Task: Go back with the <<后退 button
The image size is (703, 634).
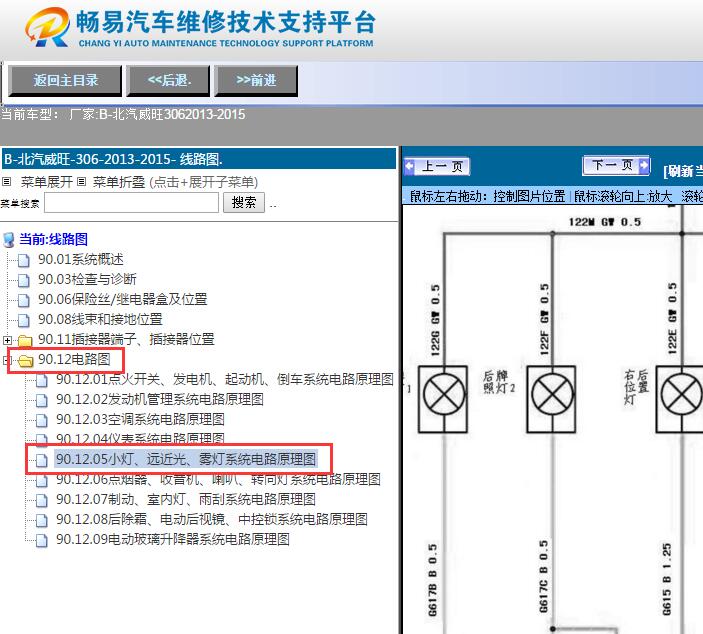Action: [x=168, y=81]
